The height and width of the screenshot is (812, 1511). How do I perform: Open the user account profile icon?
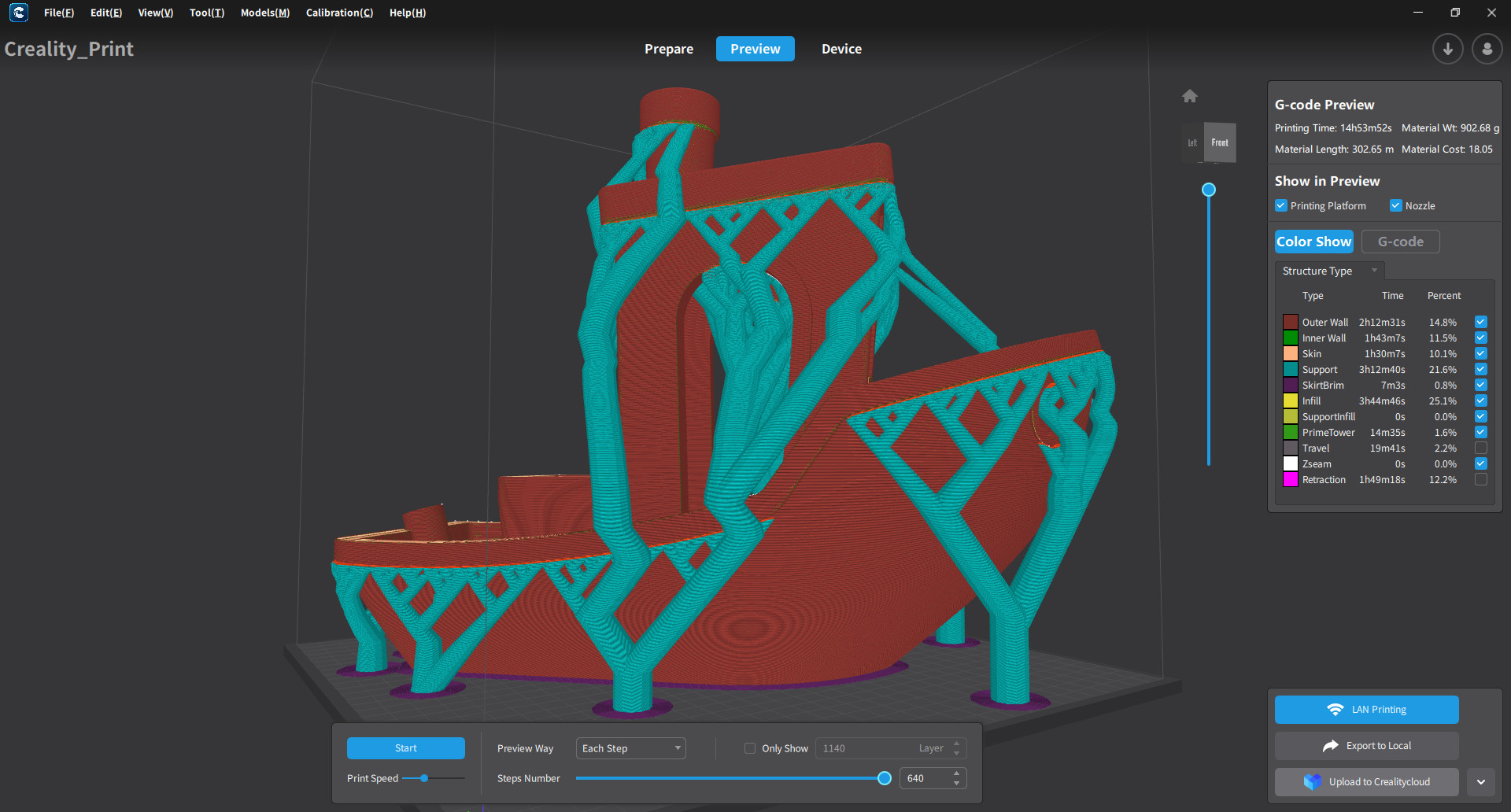1487,49
